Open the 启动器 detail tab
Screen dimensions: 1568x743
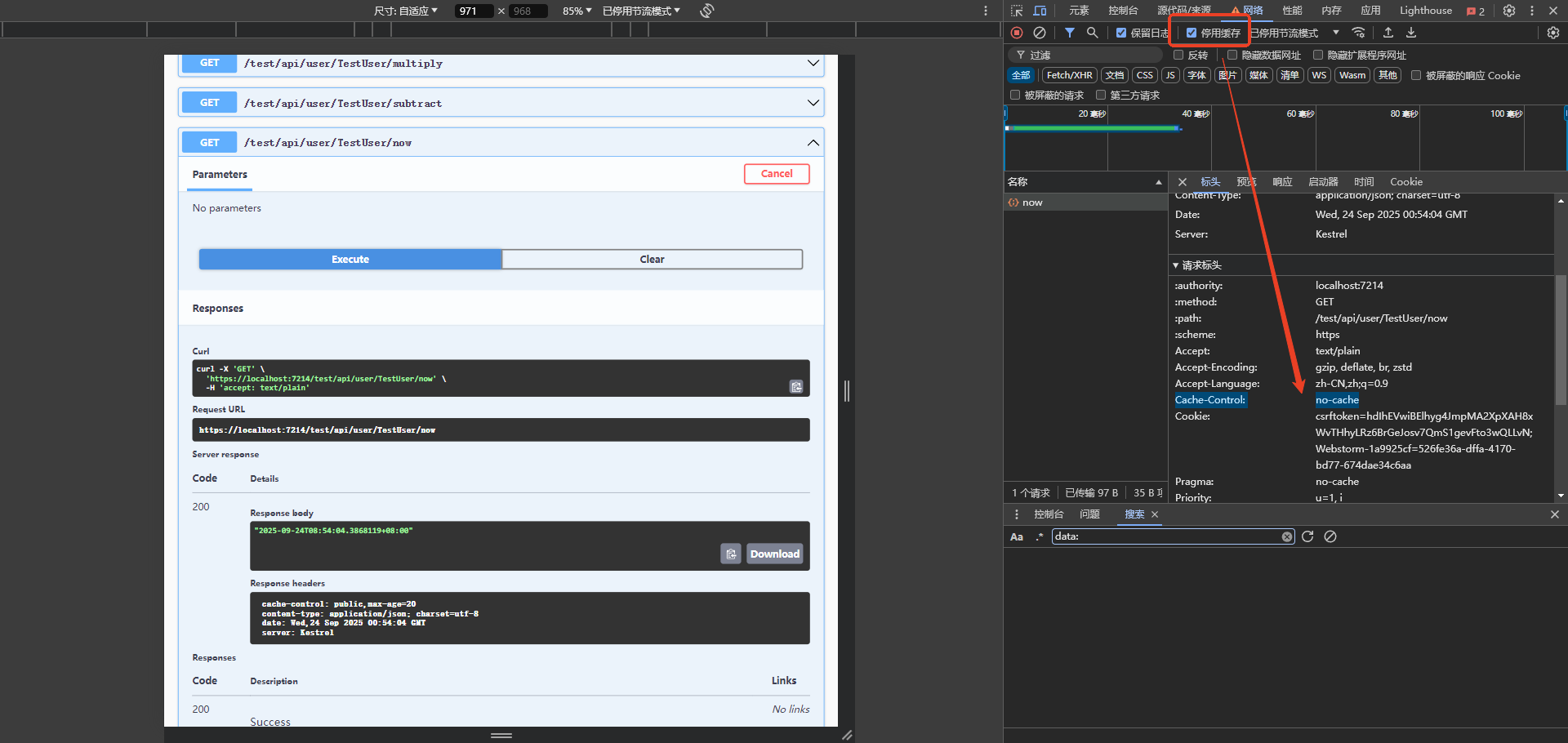point(1323,182)
